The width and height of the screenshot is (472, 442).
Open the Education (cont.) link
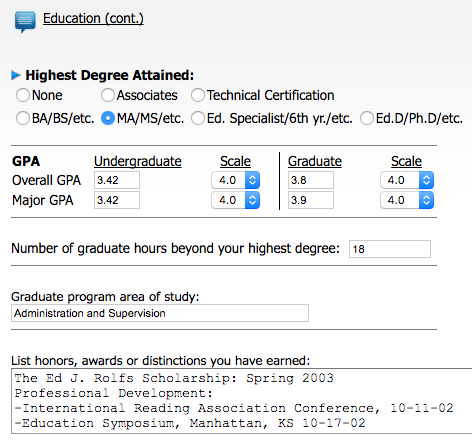click(93, 18)
